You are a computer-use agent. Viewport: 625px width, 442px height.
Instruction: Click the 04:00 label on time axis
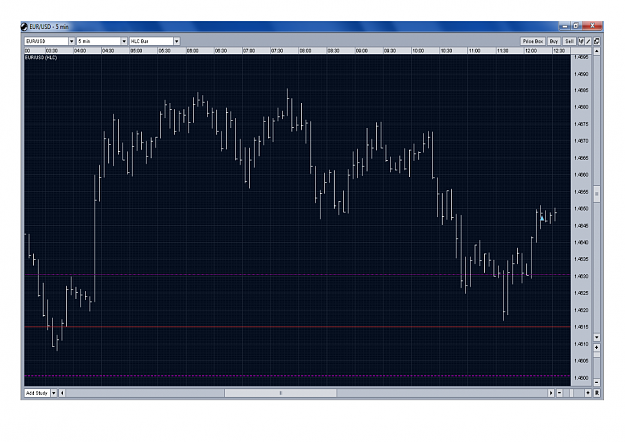pos(80,51)
